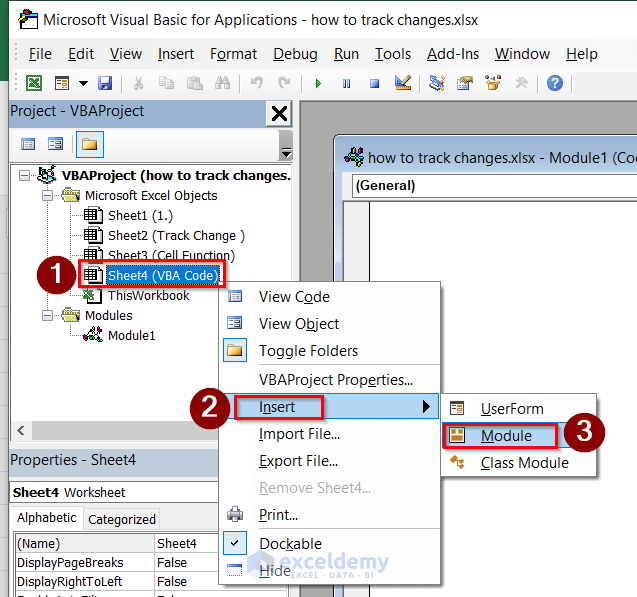Image resolution: width=637 pixels, height=597 pixels.
Task: Open the File menu
Action: (40, 54)
